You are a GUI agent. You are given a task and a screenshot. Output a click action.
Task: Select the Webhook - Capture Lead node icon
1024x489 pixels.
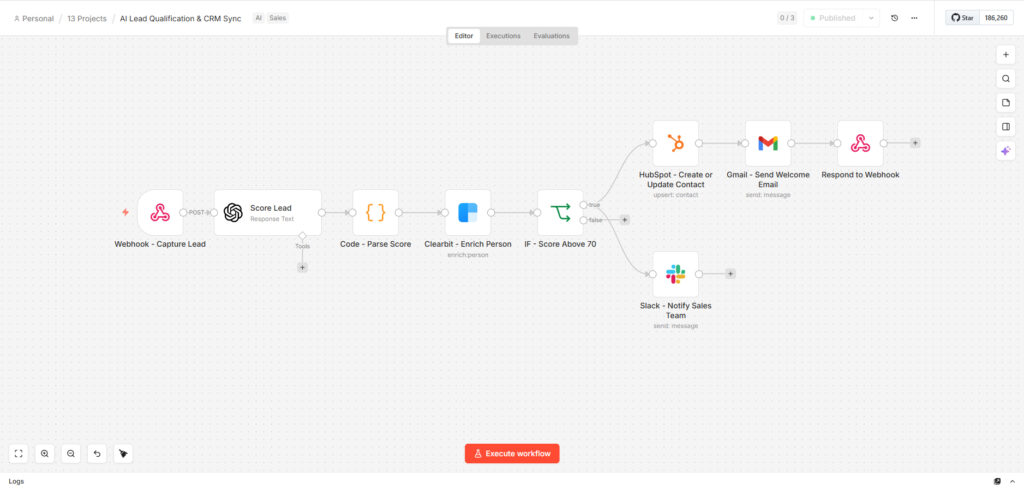(x=160, y=212)
